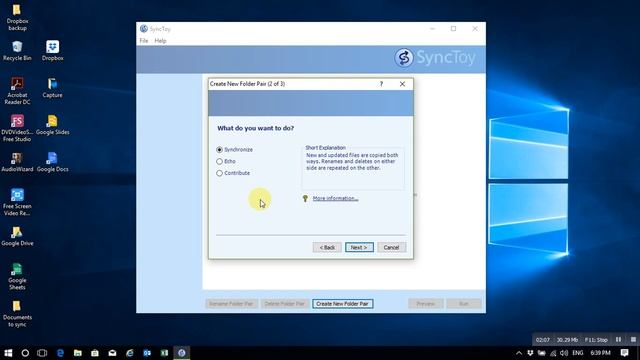
Task: Select AudioWizard desktop icon
Action: pos(17,162)
